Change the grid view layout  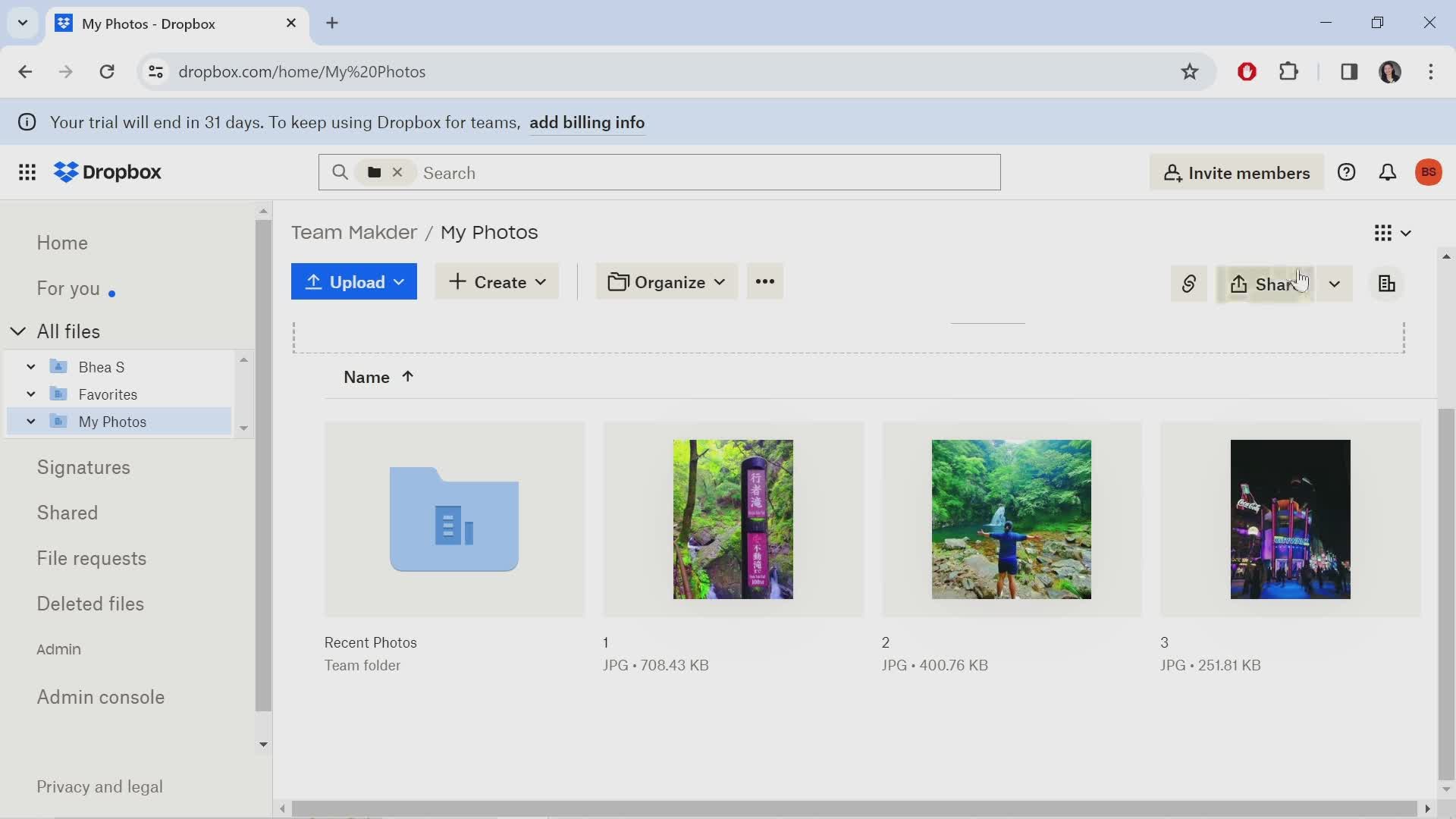(x=1392, y=233)
